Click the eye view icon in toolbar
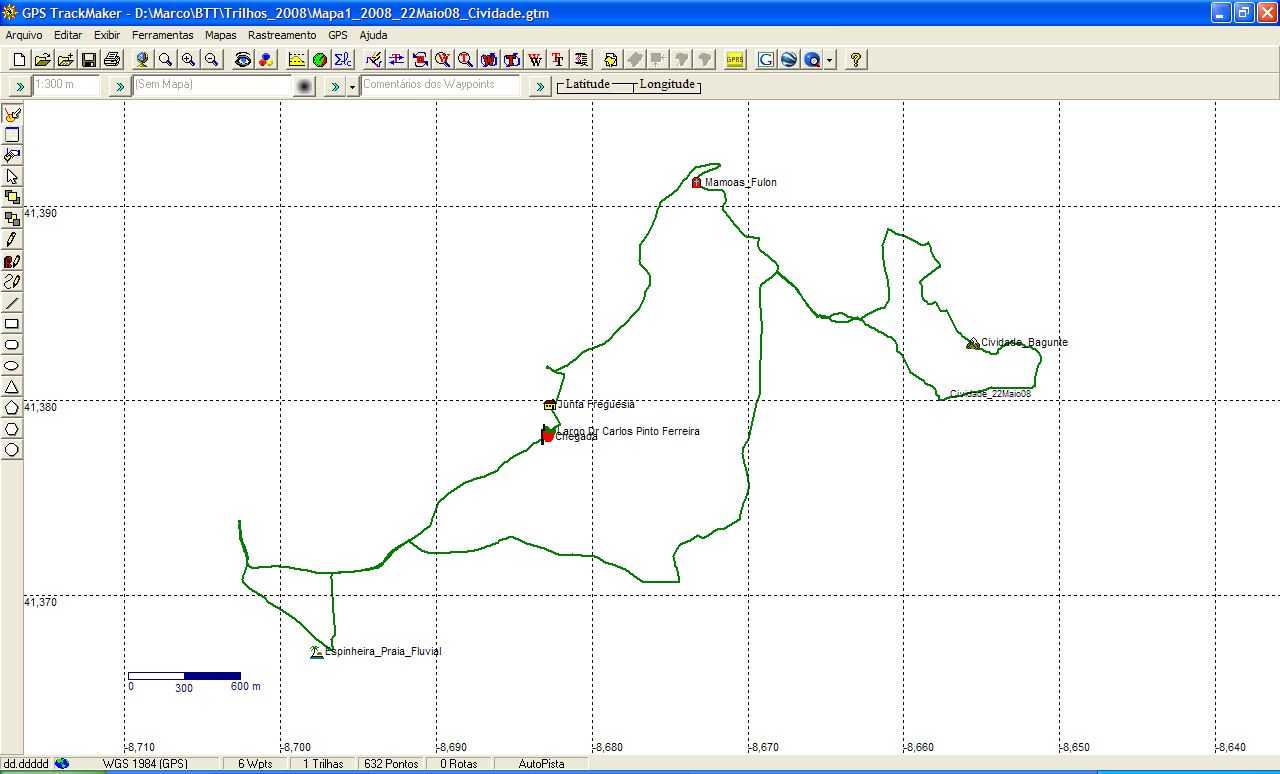The width and height of the screenshot is (1280, 774). (243, 59)
